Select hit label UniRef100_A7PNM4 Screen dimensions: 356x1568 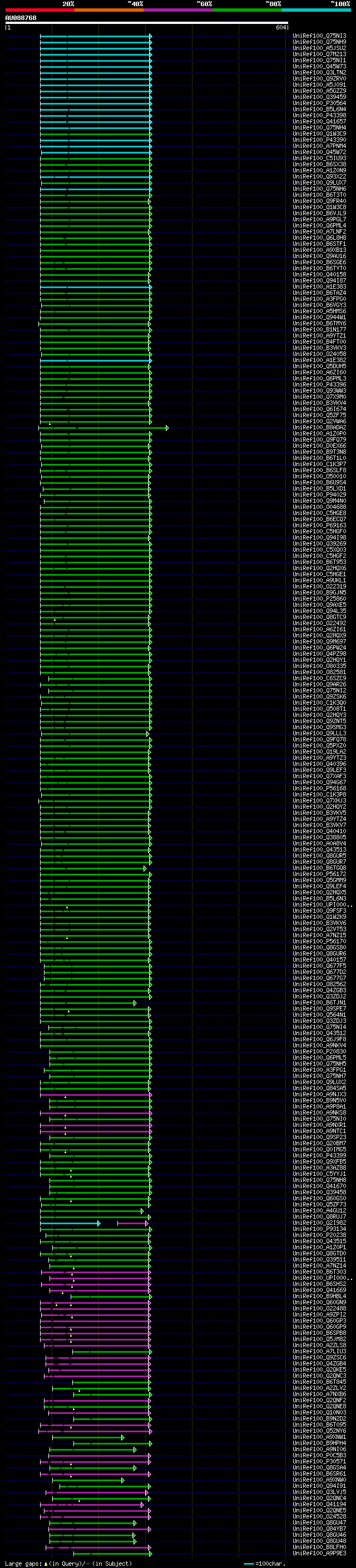(x=319, y=146)
